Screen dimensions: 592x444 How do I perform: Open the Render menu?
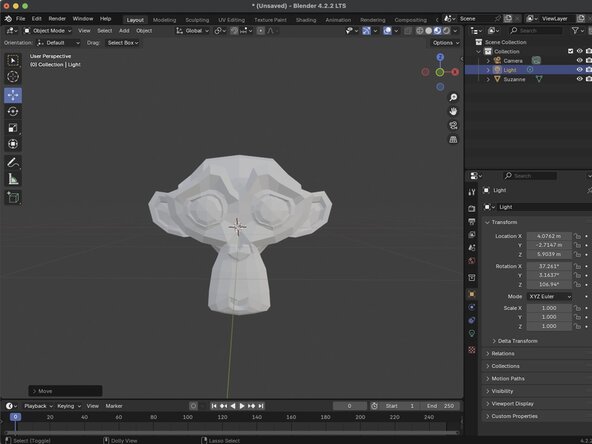57,18
